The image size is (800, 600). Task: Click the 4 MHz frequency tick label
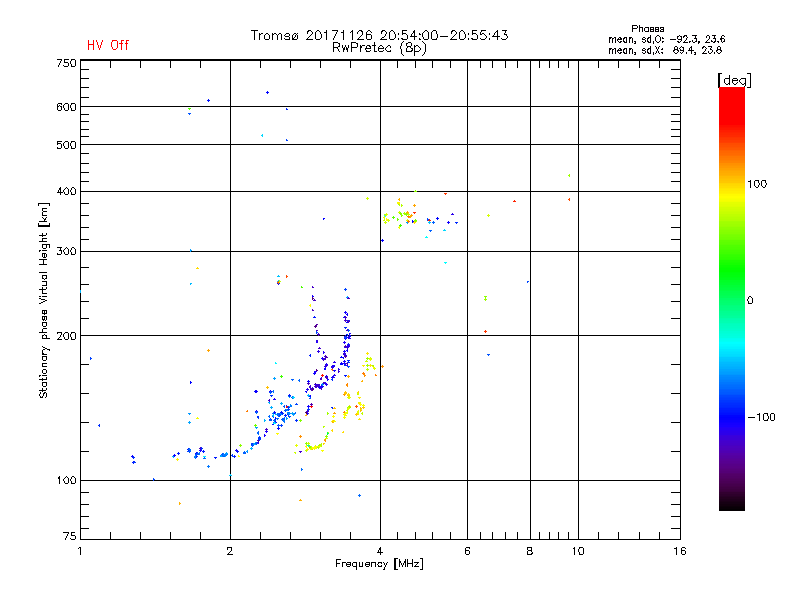tap(380, 551)
